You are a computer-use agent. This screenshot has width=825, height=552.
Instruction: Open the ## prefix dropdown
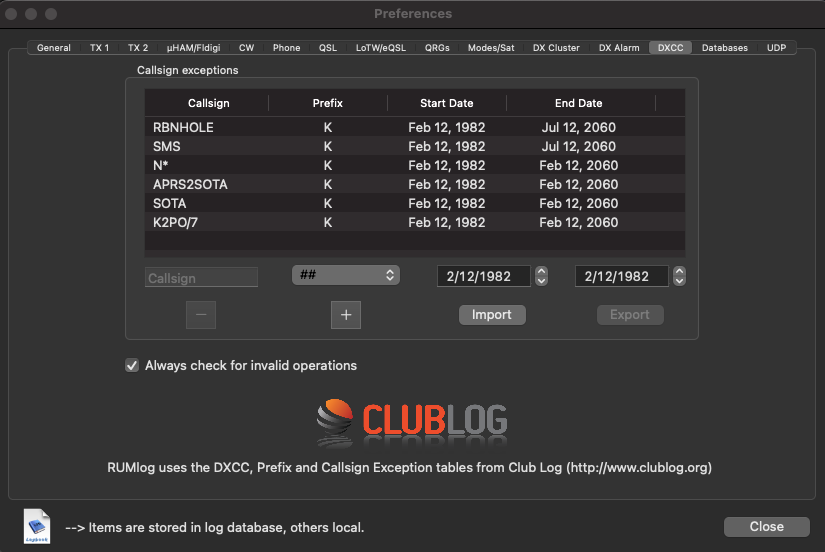point(346,275)
